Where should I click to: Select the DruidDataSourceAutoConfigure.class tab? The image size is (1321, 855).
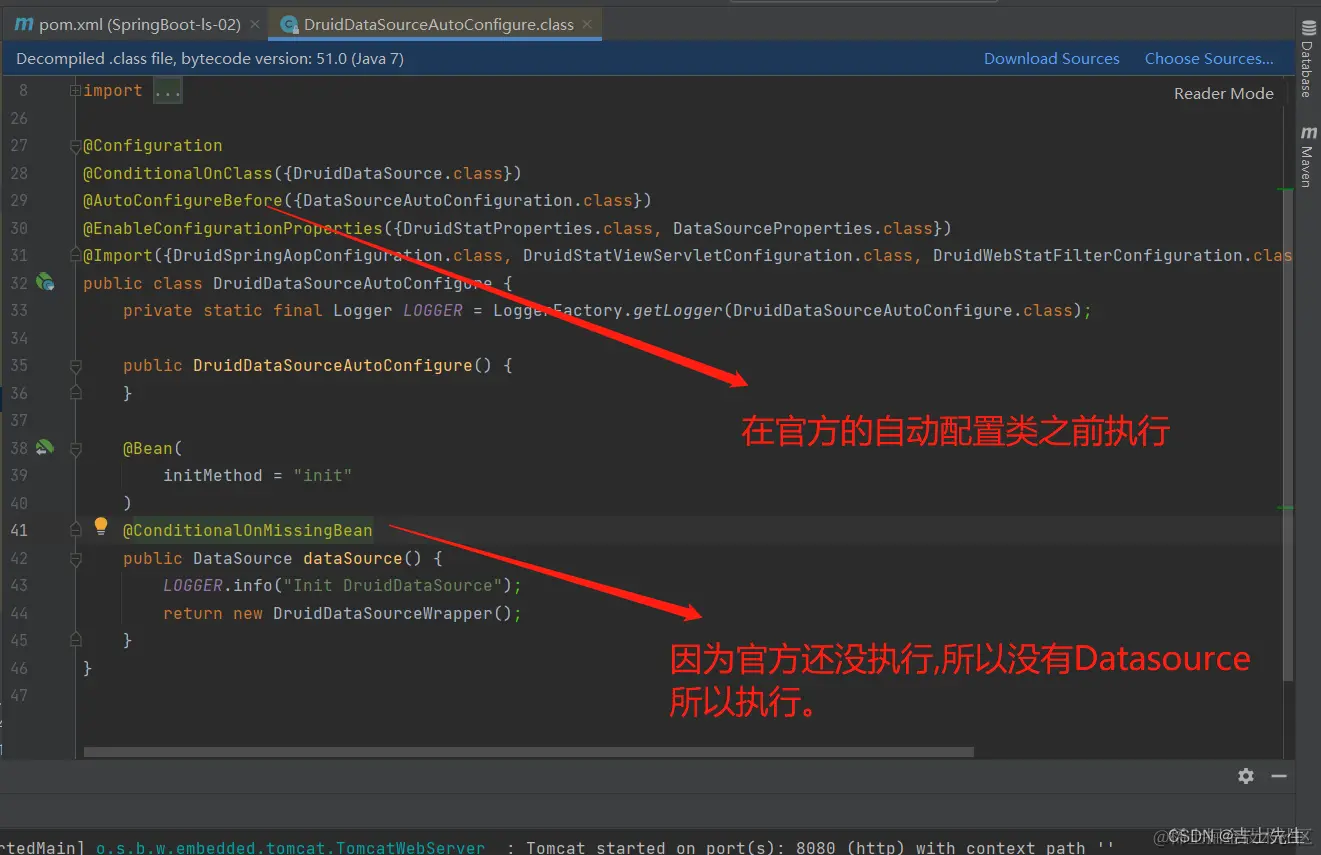click(437, 24)
